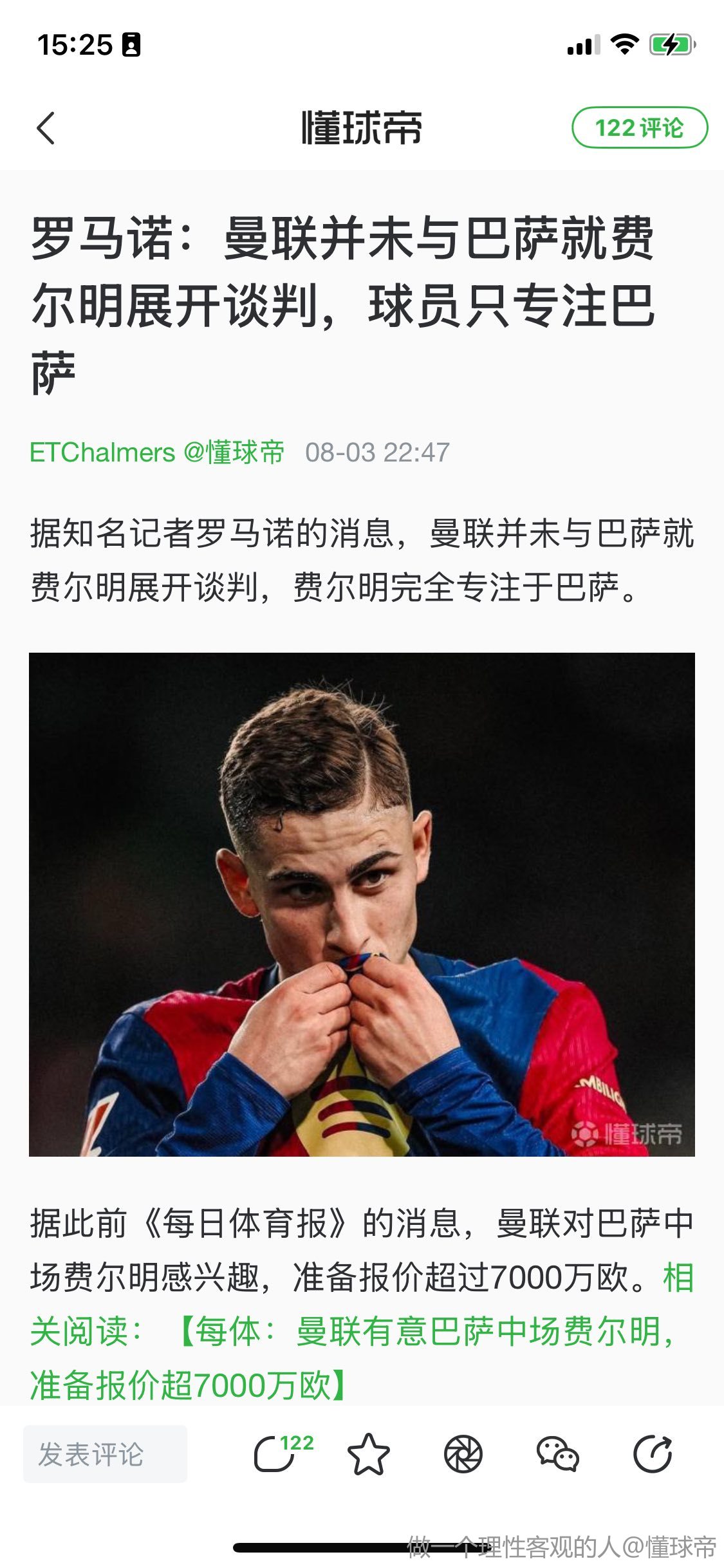Tap the circular share arrow icon

[653, 1454]
